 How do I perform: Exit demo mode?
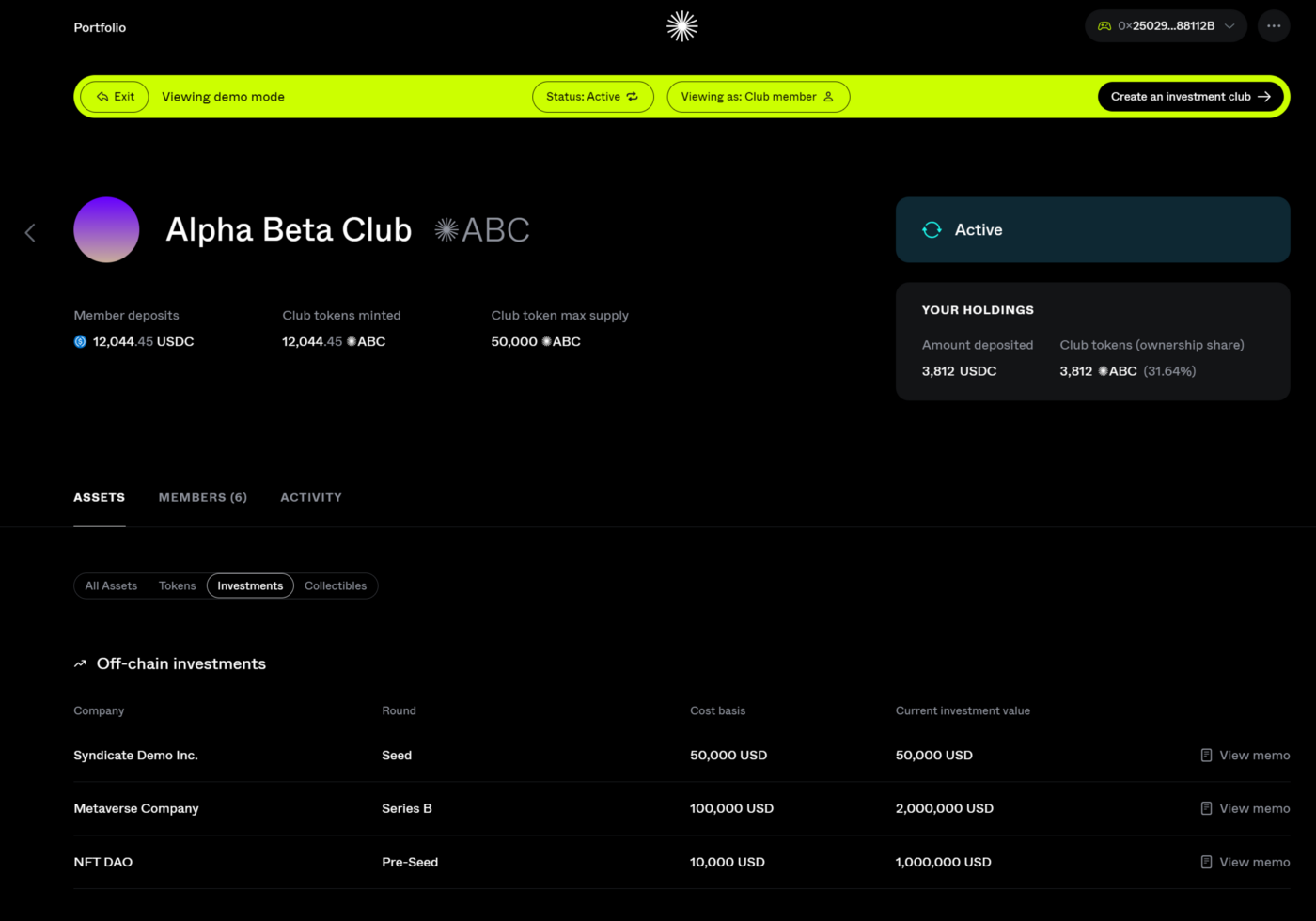(x=115, y=97)
